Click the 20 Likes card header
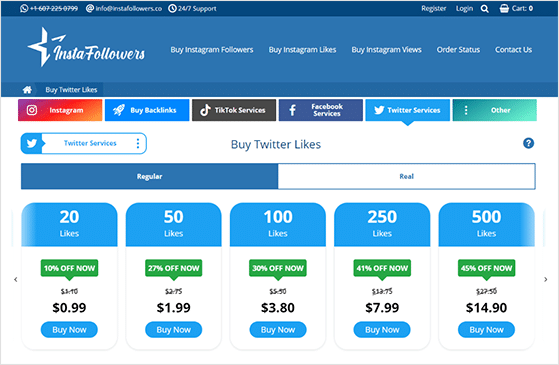559x365 pixels. [x=69, y=225]
